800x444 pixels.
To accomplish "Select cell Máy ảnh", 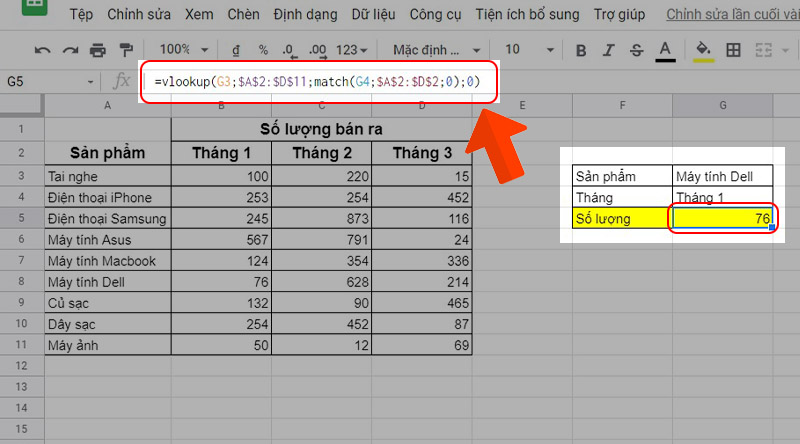I will (x=108, y=345).
